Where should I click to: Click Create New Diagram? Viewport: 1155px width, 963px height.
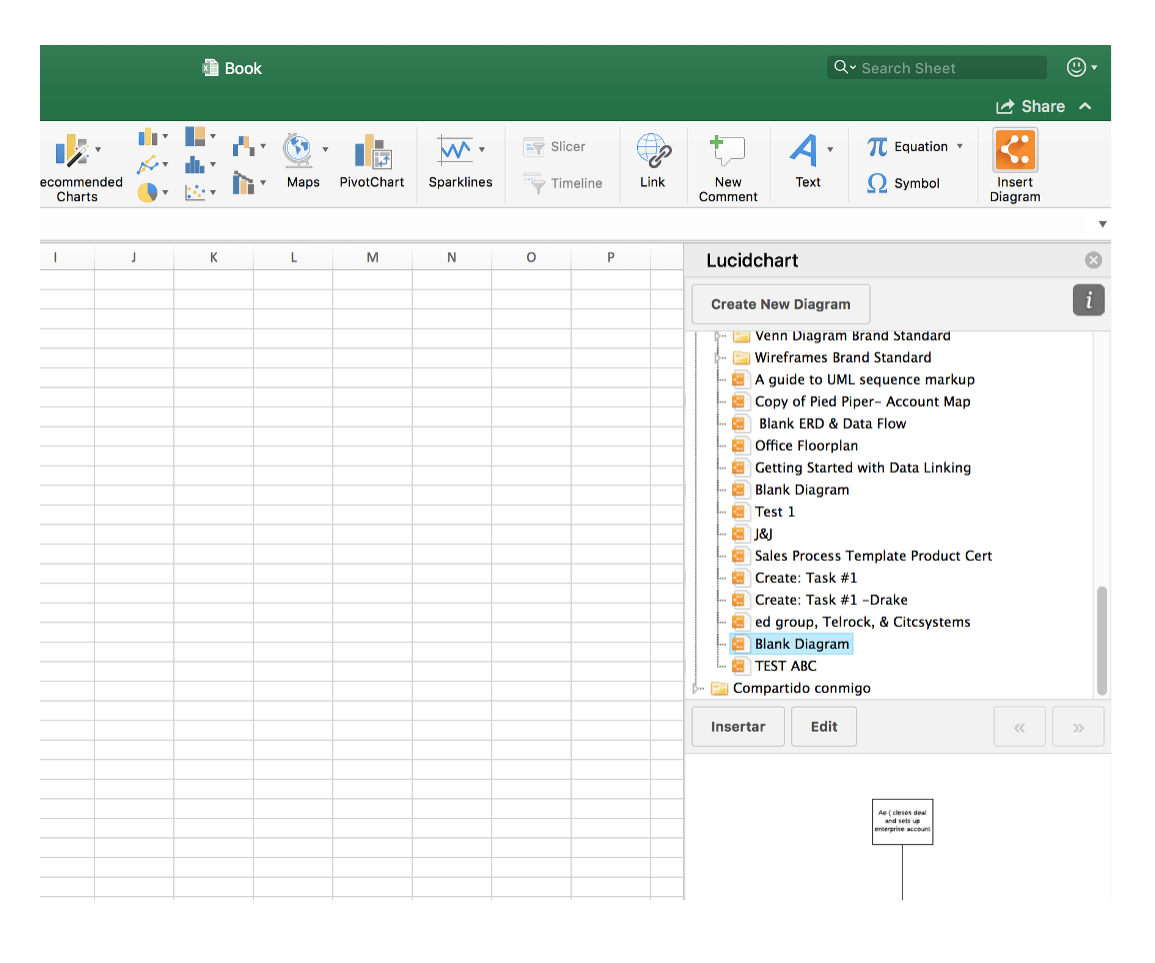pos(781,304)
